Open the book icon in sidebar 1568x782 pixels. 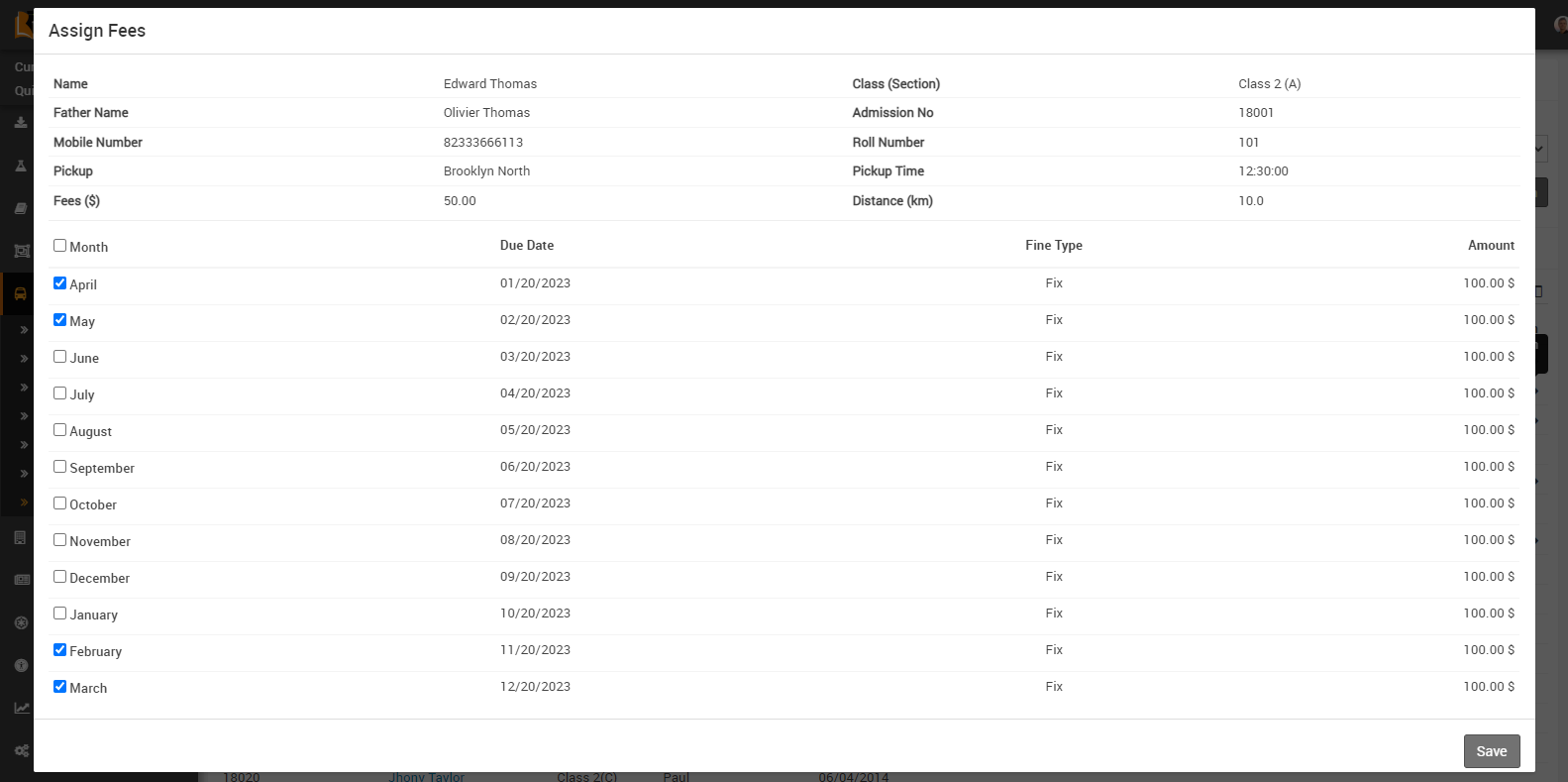[21, 208]
